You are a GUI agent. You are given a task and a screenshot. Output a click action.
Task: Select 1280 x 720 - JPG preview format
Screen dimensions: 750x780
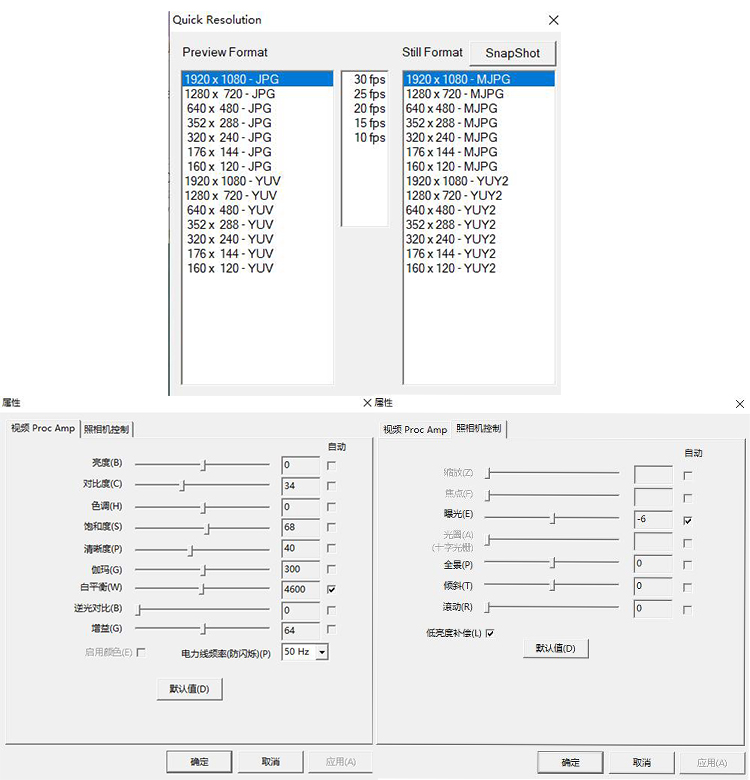229,94
